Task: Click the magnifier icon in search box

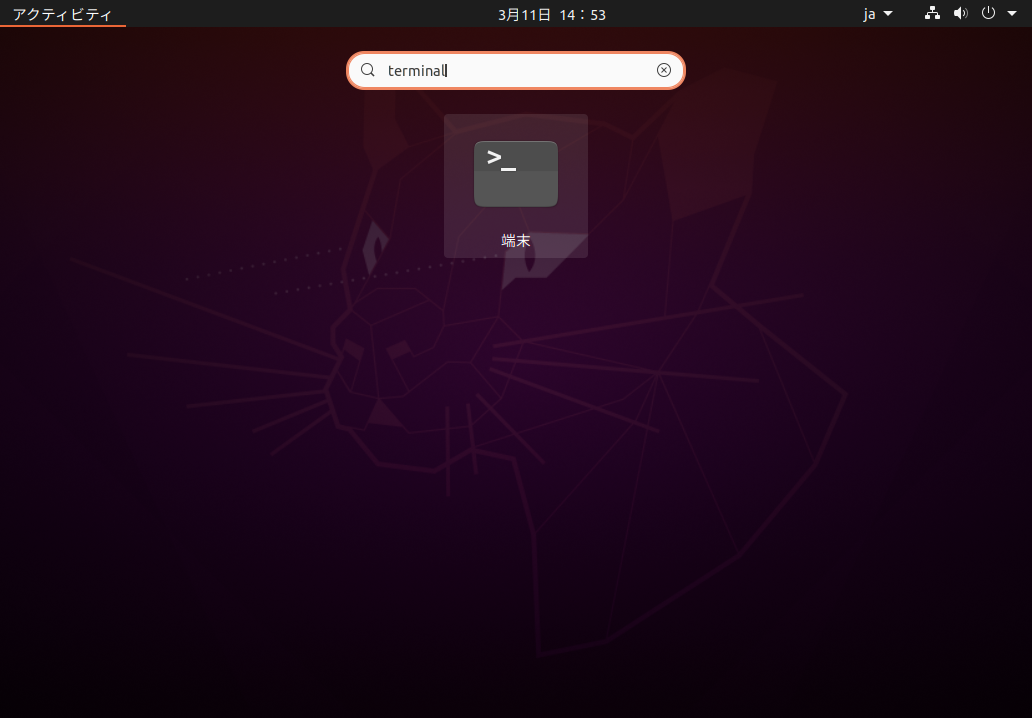Action: click(368, 70)
